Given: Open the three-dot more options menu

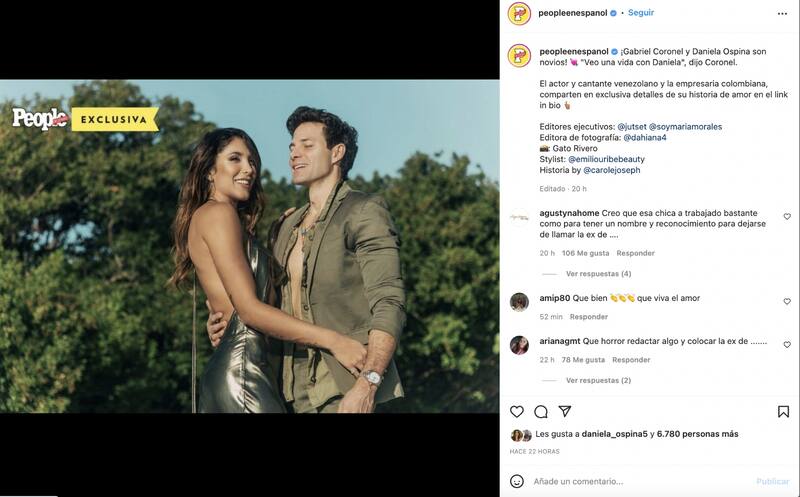Looking at the screenshot, I should [x=783, y=13].
